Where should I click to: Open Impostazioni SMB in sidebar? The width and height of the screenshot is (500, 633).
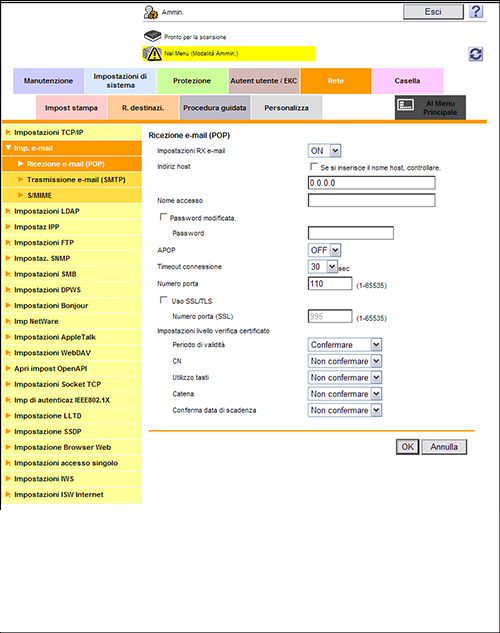coord(72,274)
